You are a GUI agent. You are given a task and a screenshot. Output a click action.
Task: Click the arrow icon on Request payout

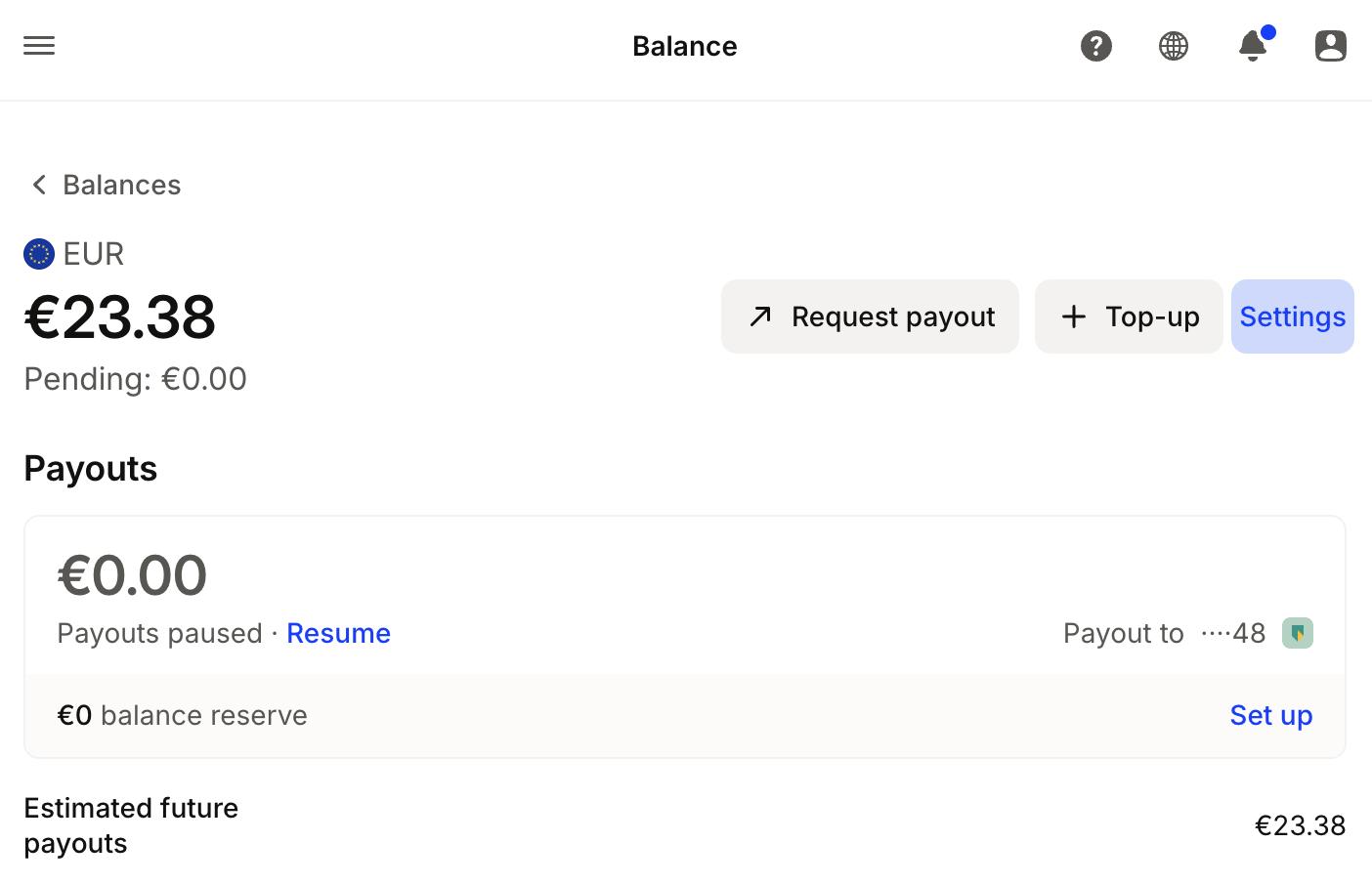(x=760, y=316)
